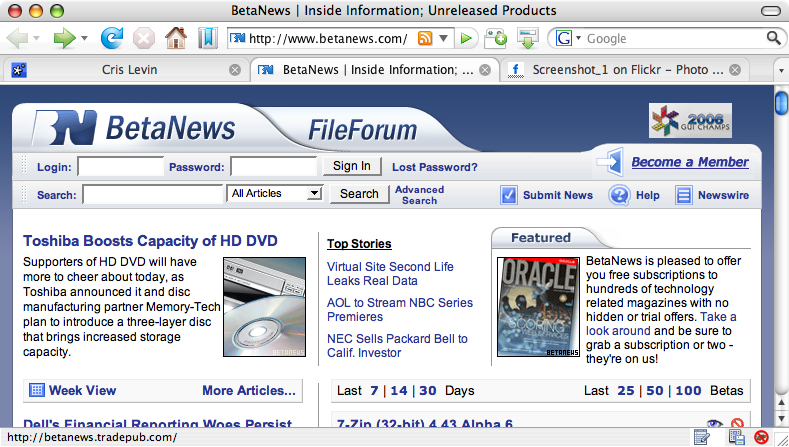The width and height of the screenshot is (789, 447).
Task: Open Virtual Site Second Life Leaks Real Data
Action: 390,273
